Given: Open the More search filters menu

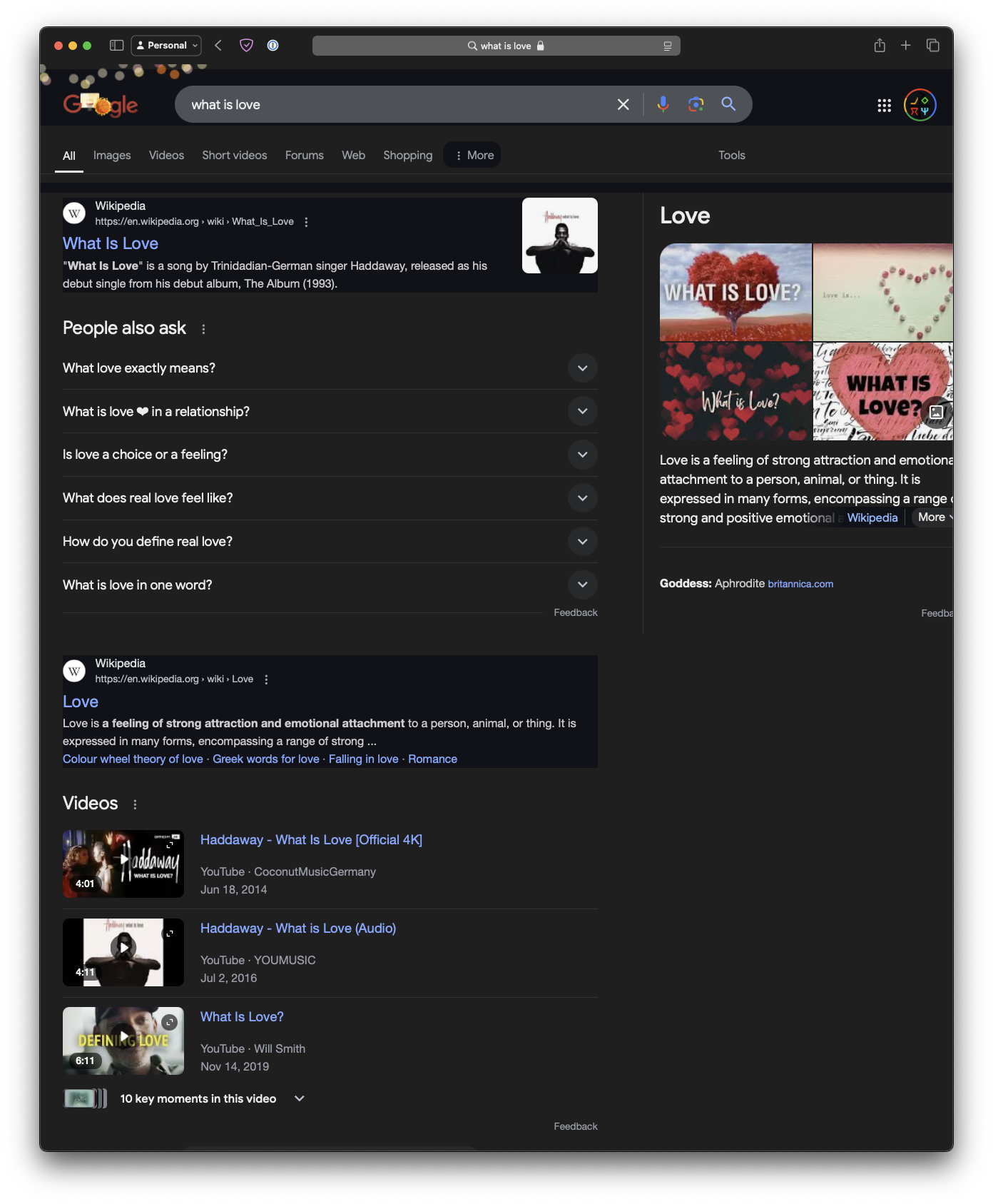Looking at the screenshot, I should coord(472,156).
